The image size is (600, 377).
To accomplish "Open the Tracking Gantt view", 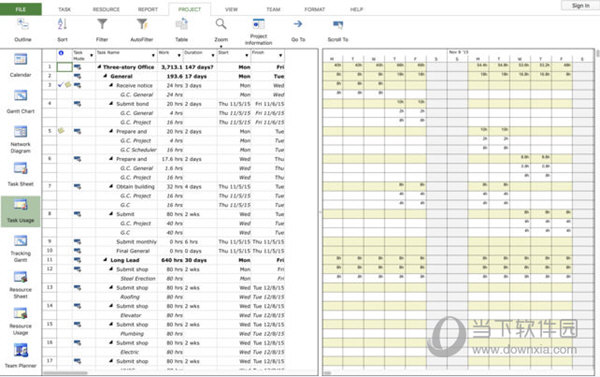I will 21,248.
